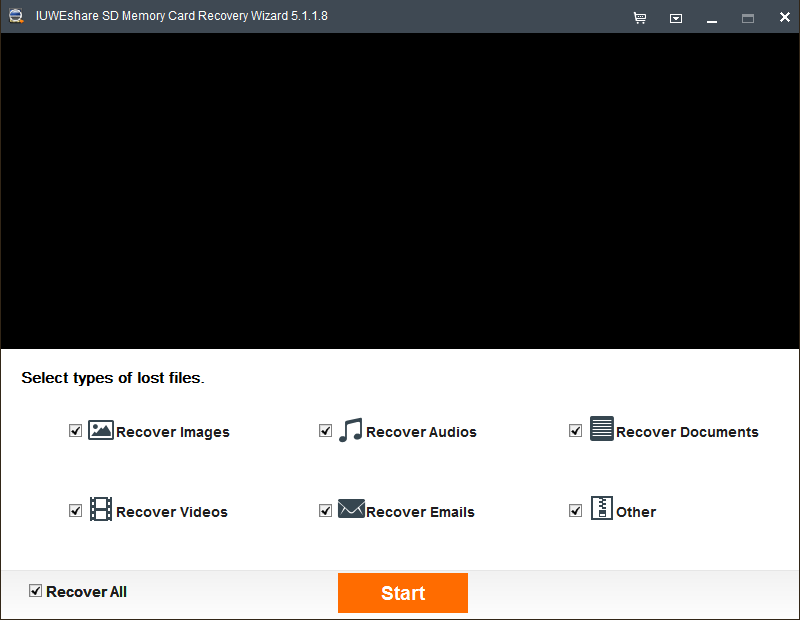The height and width of the screenshot is (620, 800).
Task: Select the Recover Images picture icon
Action: click(x=100, y=430)
